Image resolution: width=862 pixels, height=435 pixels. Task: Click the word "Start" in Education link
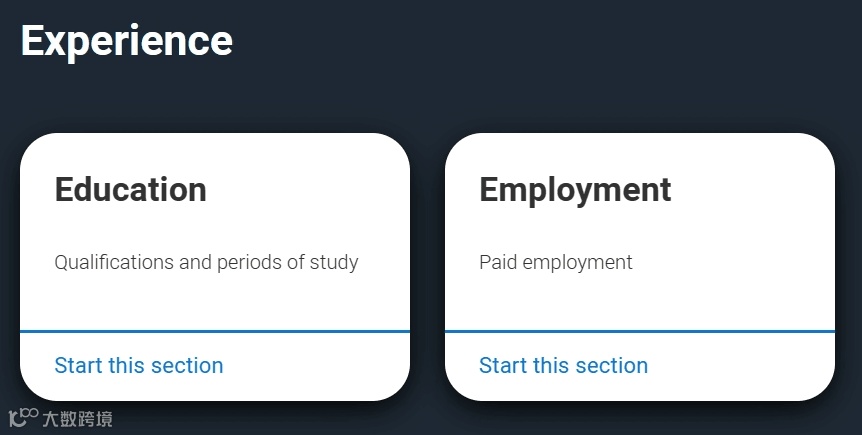coord(78,366)
